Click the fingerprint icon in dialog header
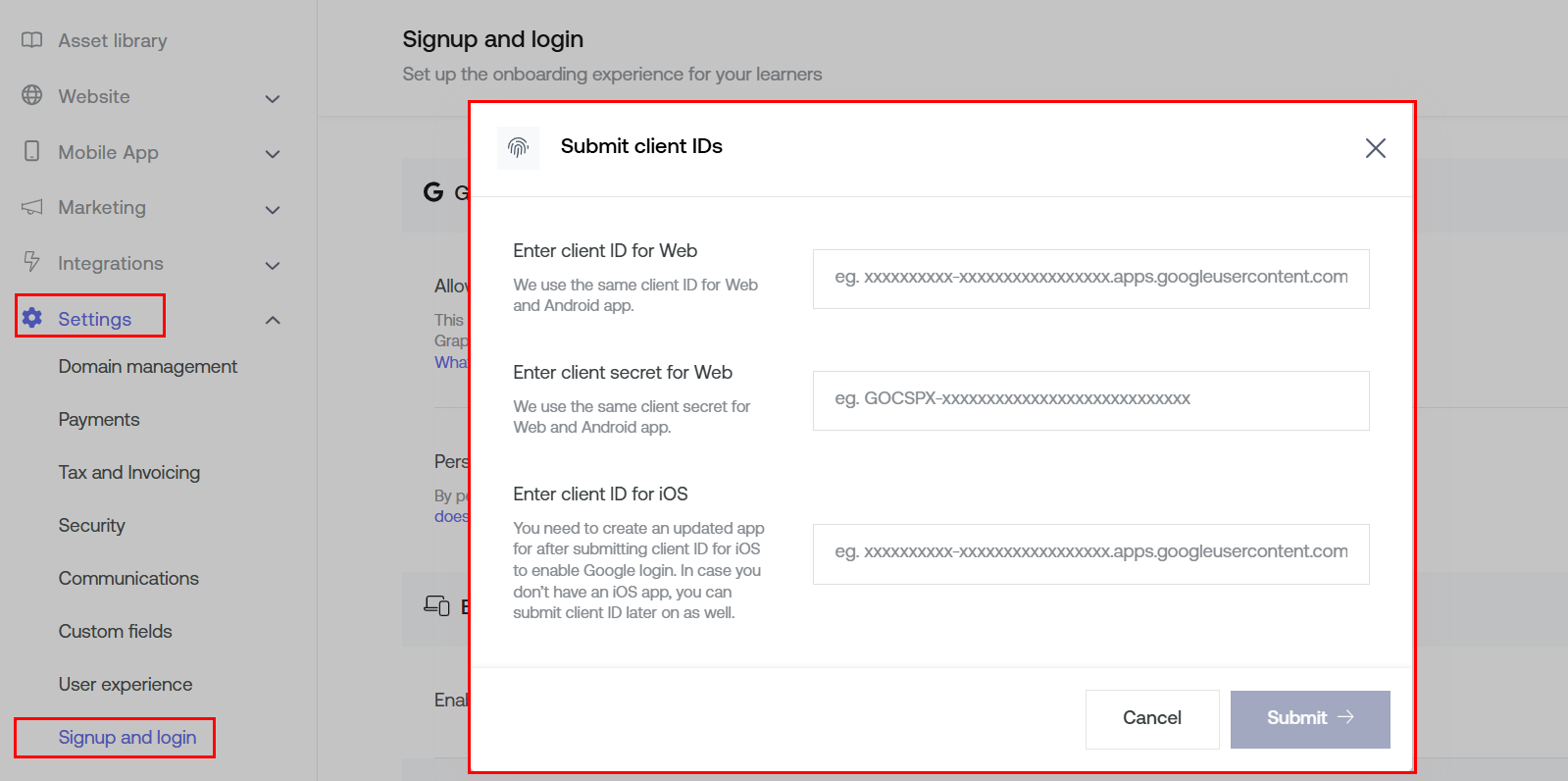The image size is (1568, 781). [518, 147]
